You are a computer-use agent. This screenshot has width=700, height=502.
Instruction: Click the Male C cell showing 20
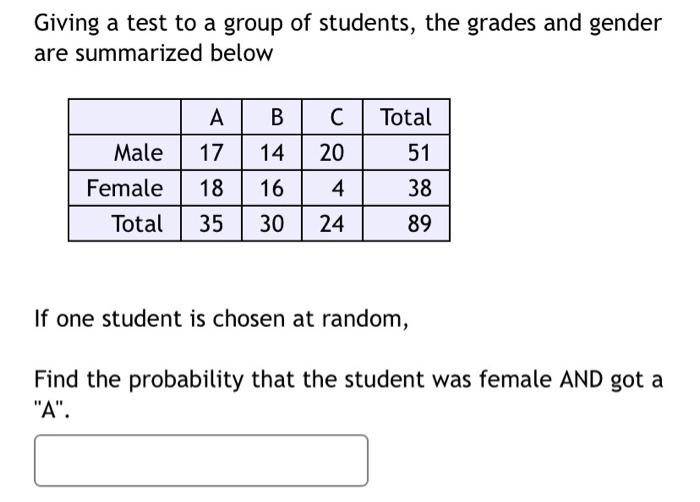[x=332, y=152]
